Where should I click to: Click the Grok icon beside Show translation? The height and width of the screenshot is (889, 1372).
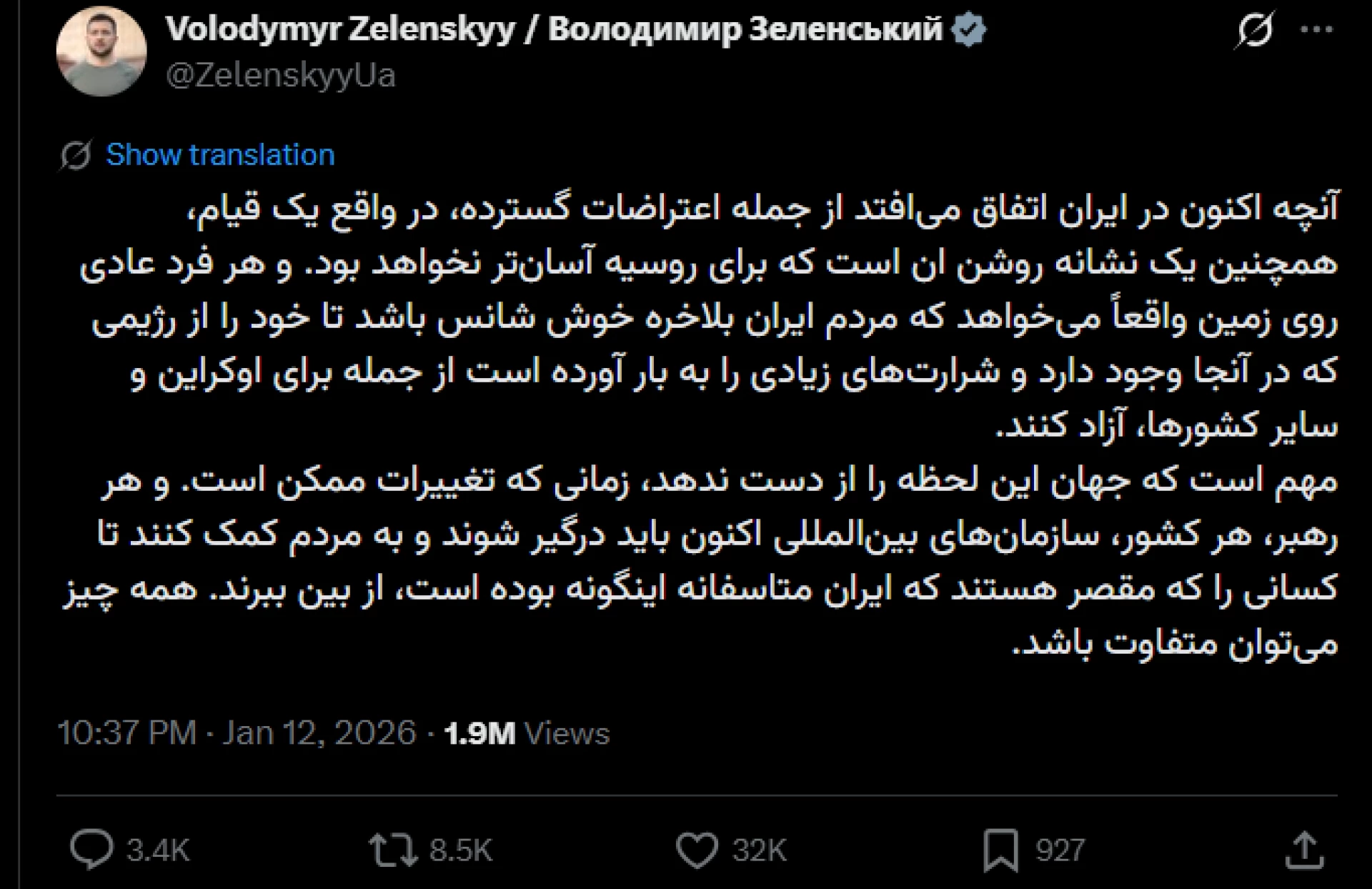click(76, 155)
